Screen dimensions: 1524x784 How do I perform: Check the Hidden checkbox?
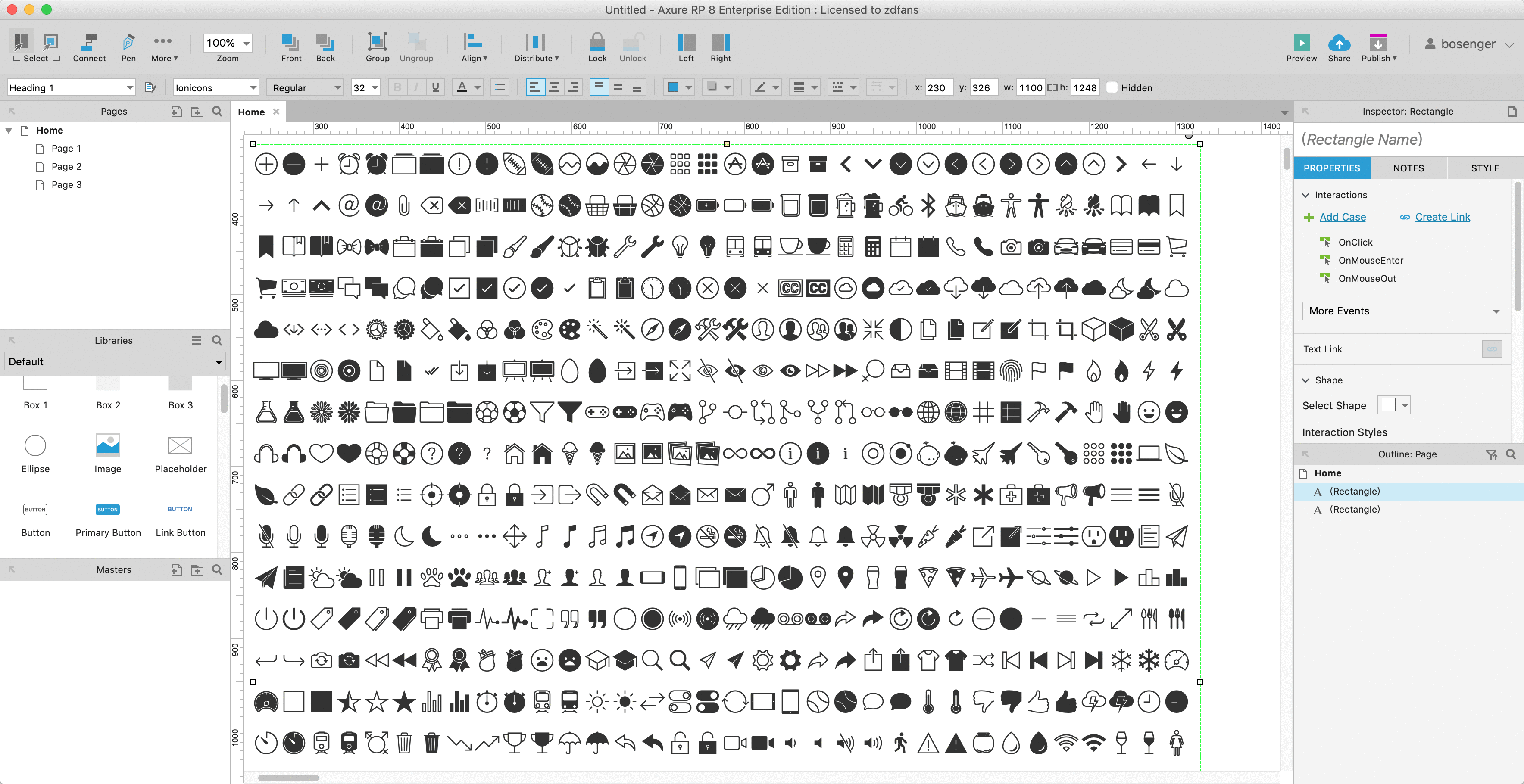[x=1112, y=87]
